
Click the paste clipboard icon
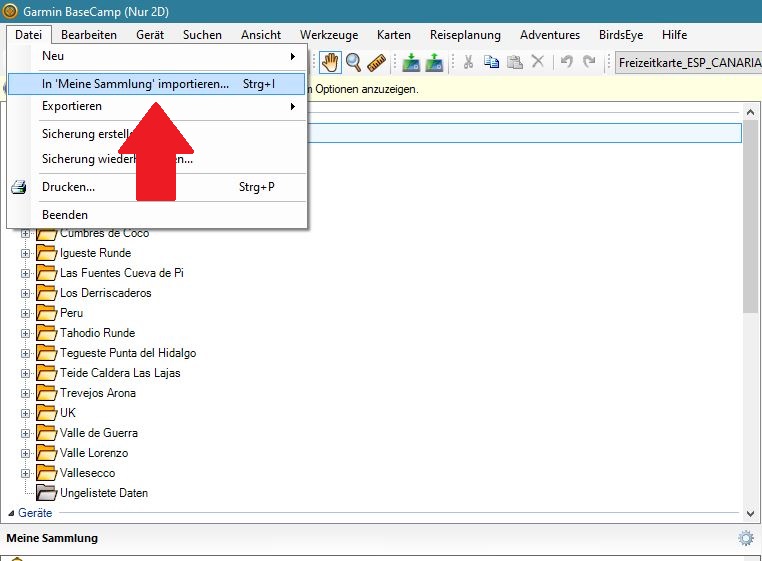[x=515, y=62]
